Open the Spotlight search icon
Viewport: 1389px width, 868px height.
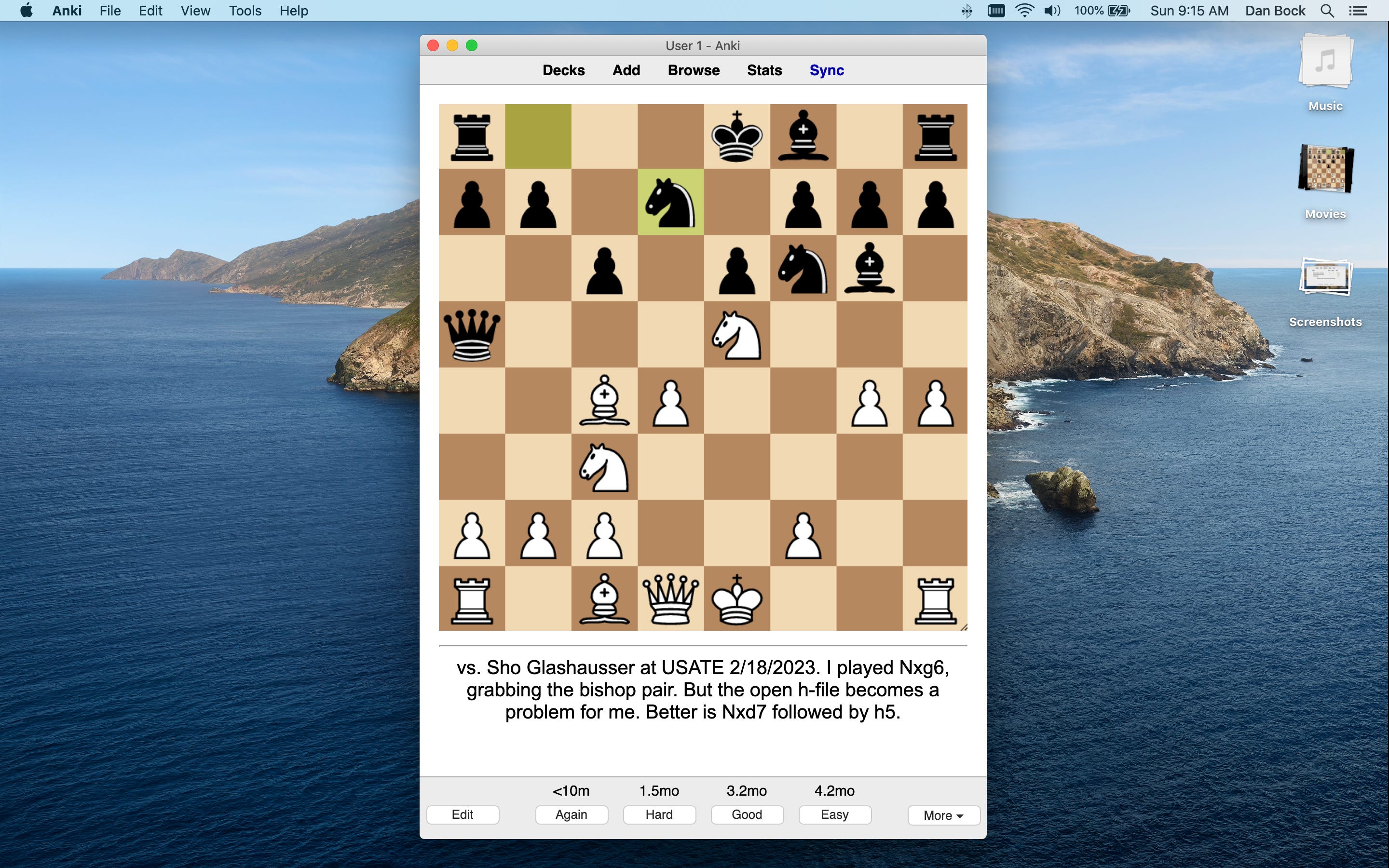coord(1326,11)
